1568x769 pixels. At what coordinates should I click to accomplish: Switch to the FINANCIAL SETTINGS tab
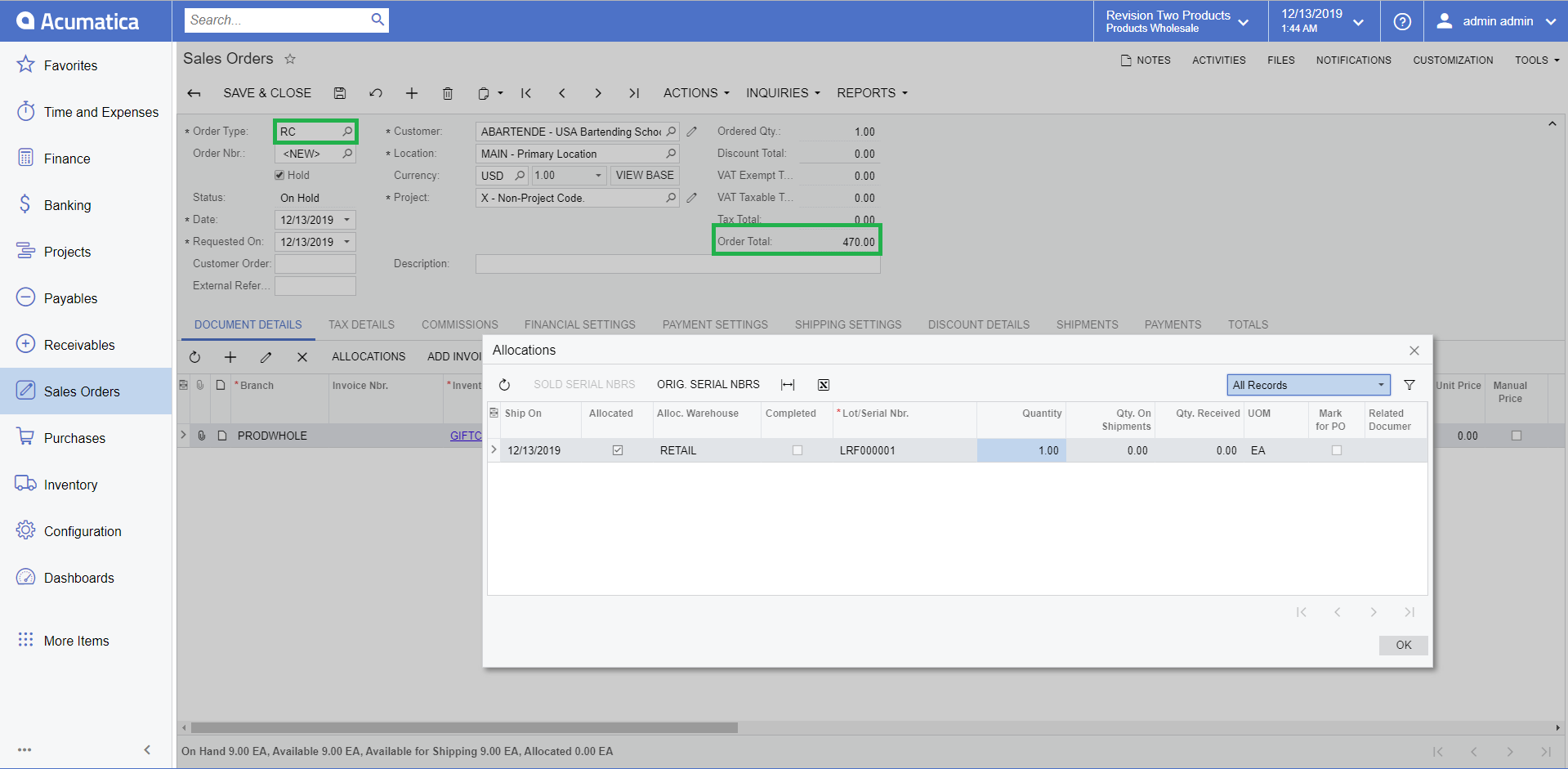pyautogui.click(x=580, y=324)
